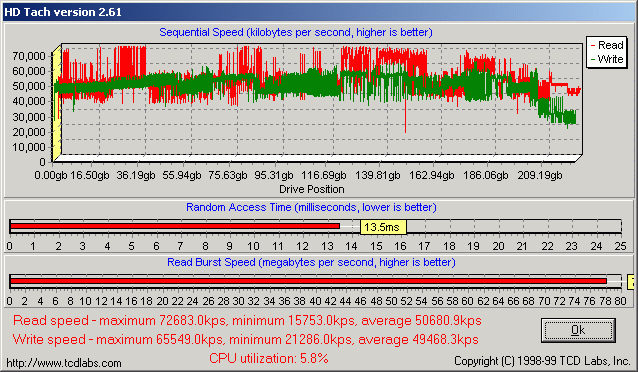Click the yellow left wall of the chart
This screenshot has height=372, width=638.
click(57, 102)
